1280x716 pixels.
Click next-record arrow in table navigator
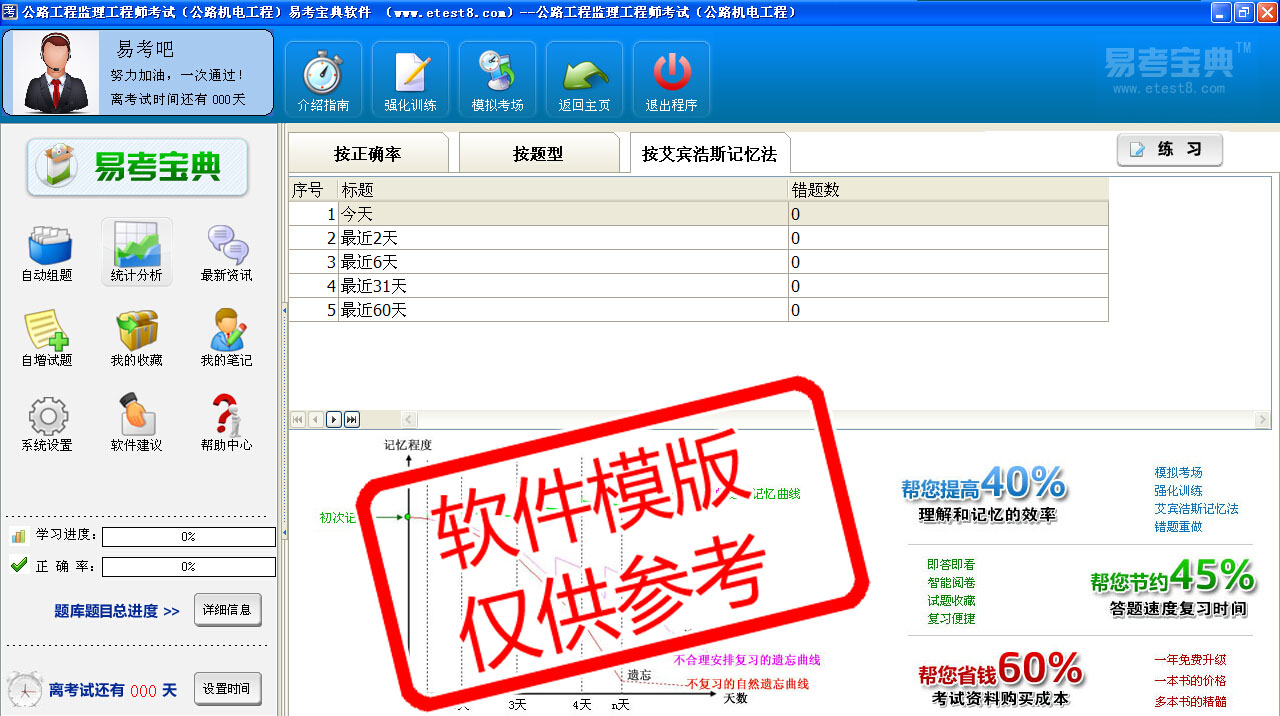tap(334, 420)
